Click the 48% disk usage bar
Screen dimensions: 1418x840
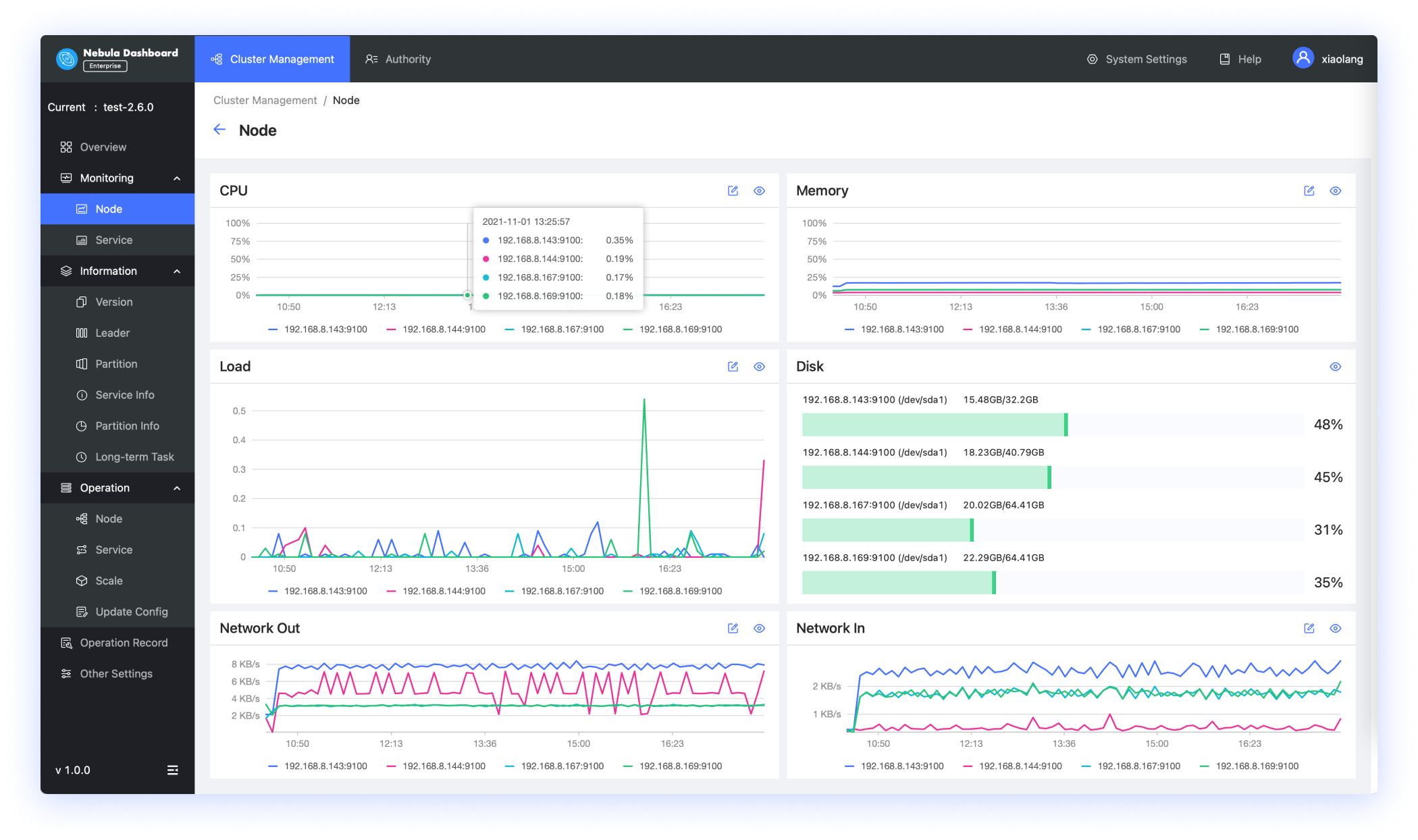932,425
